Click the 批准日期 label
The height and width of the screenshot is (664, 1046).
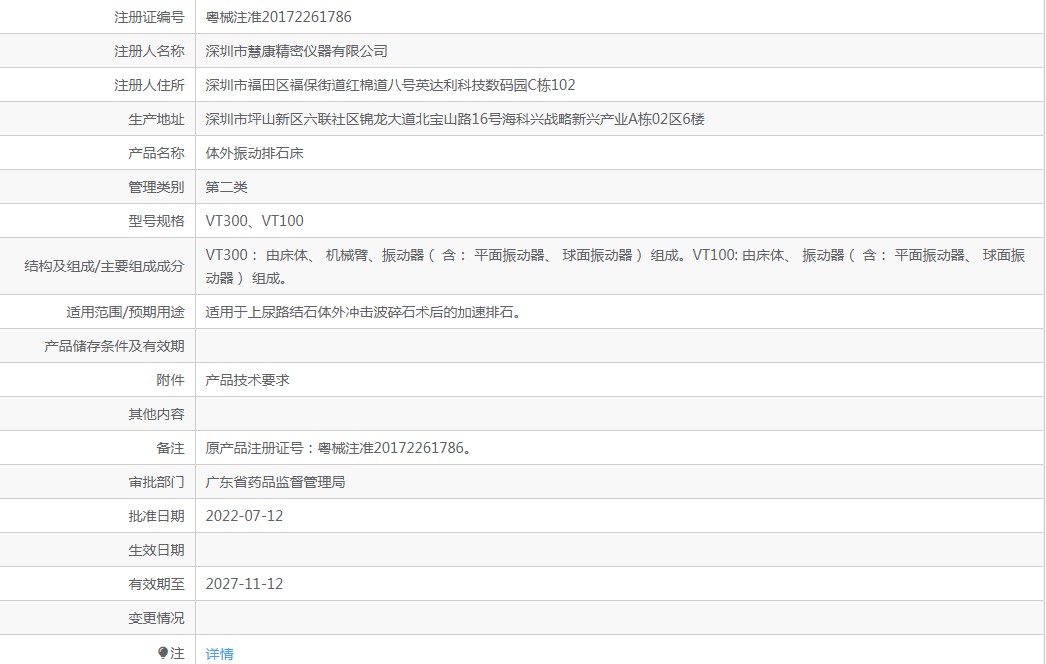coord(156,516)
